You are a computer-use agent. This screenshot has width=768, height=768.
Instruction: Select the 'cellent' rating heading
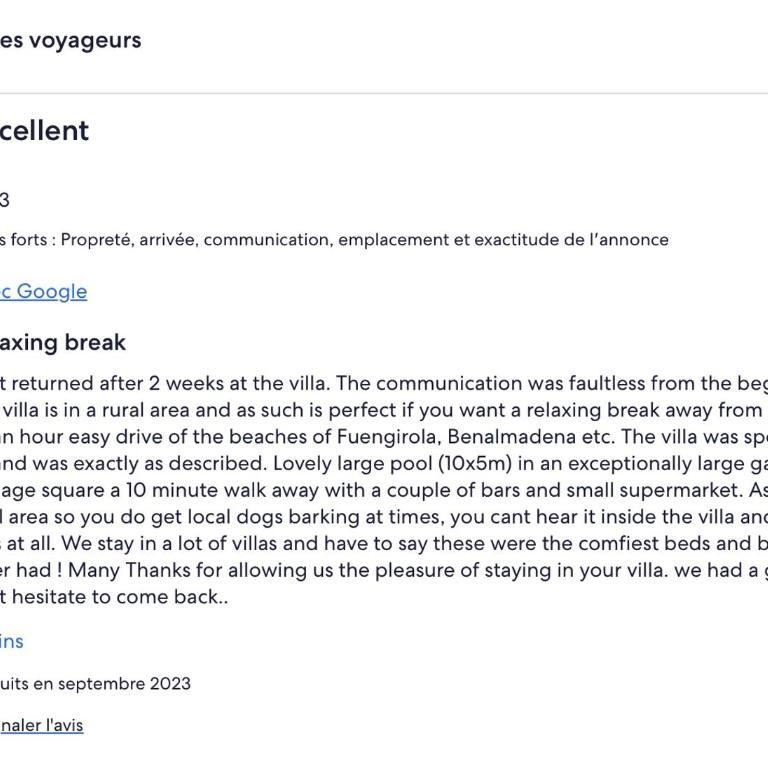pyautogui.click(x=44, y=131)
